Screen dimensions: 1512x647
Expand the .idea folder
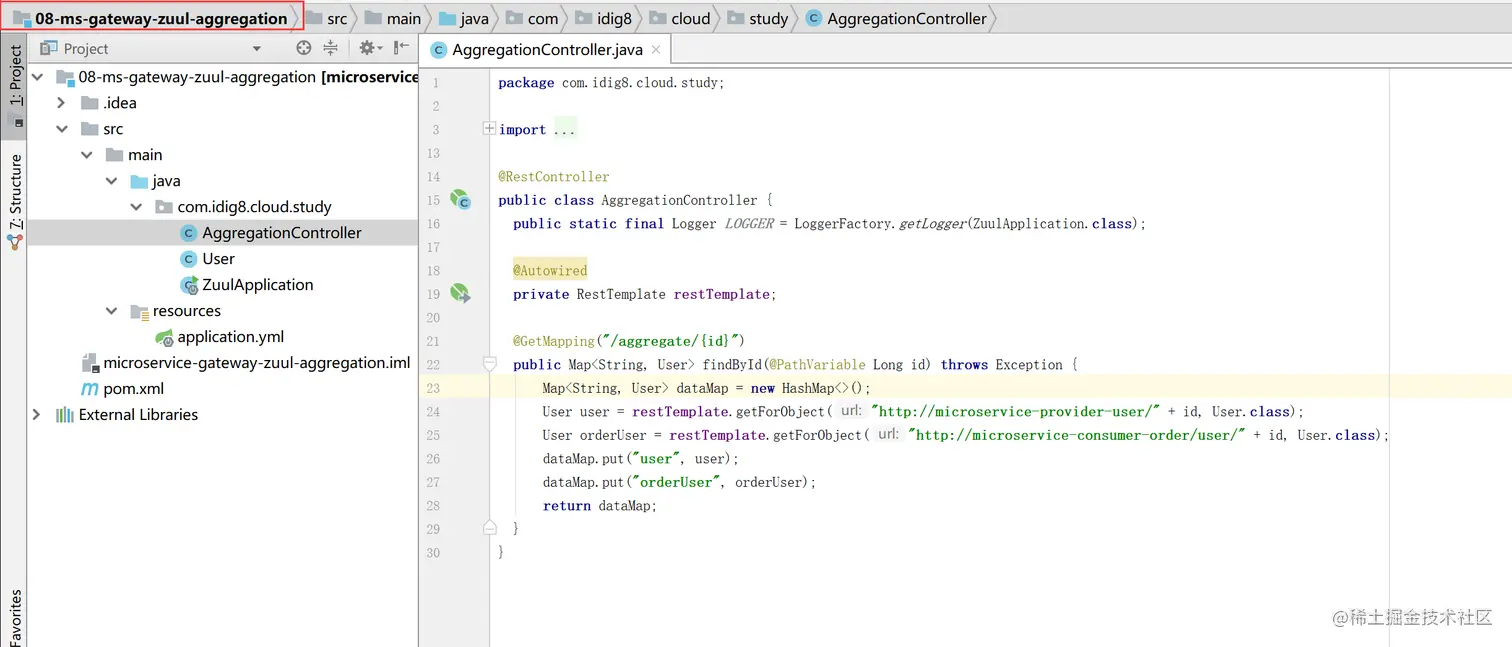point(61,103)
